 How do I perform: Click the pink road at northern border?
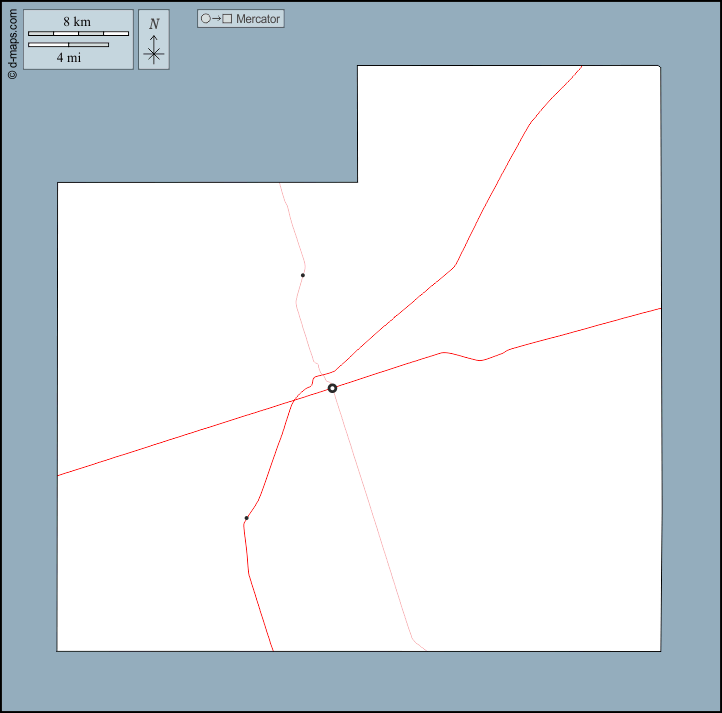[x=280, y=184]
